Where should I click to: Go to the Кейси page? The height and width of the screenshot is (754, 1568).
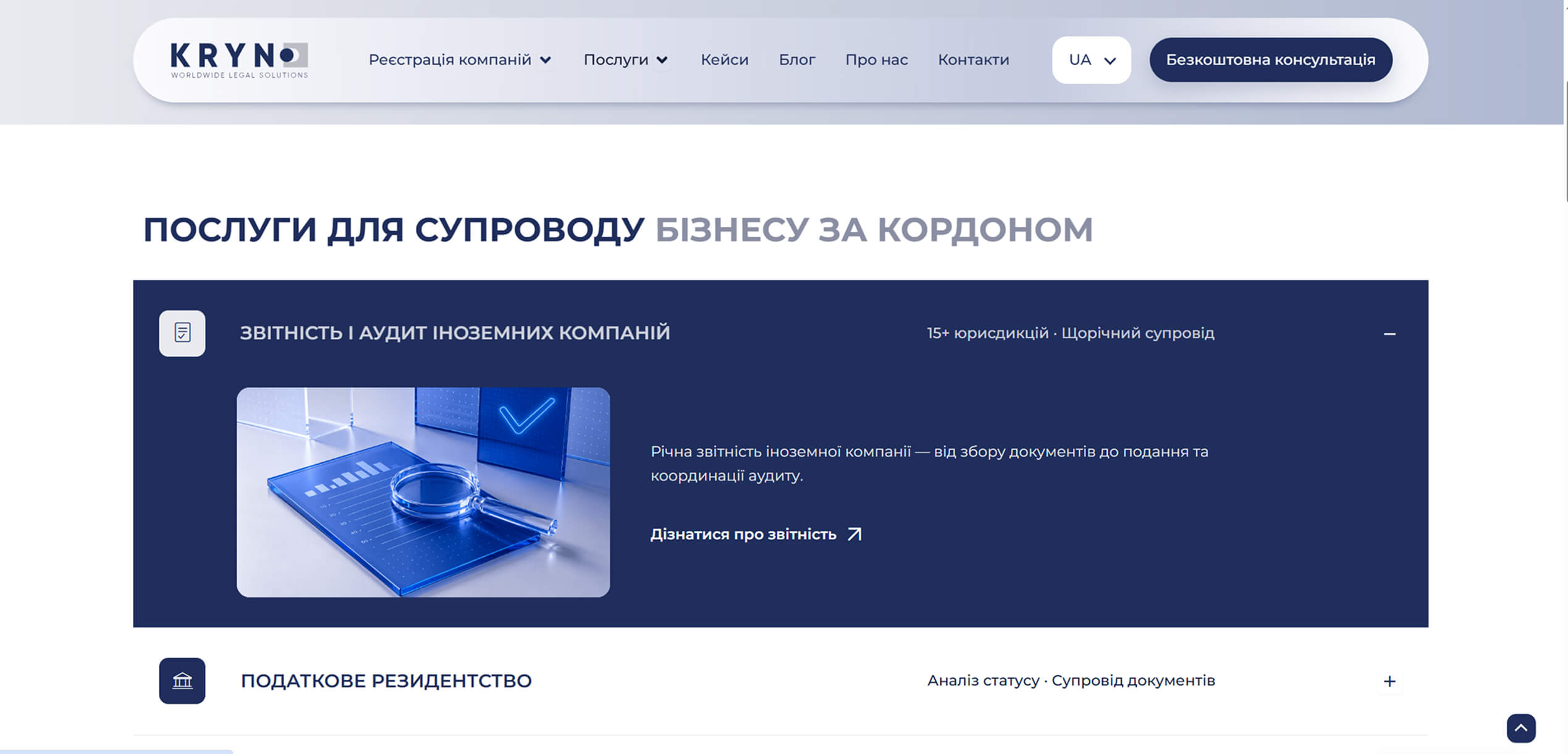click(724, 60)
